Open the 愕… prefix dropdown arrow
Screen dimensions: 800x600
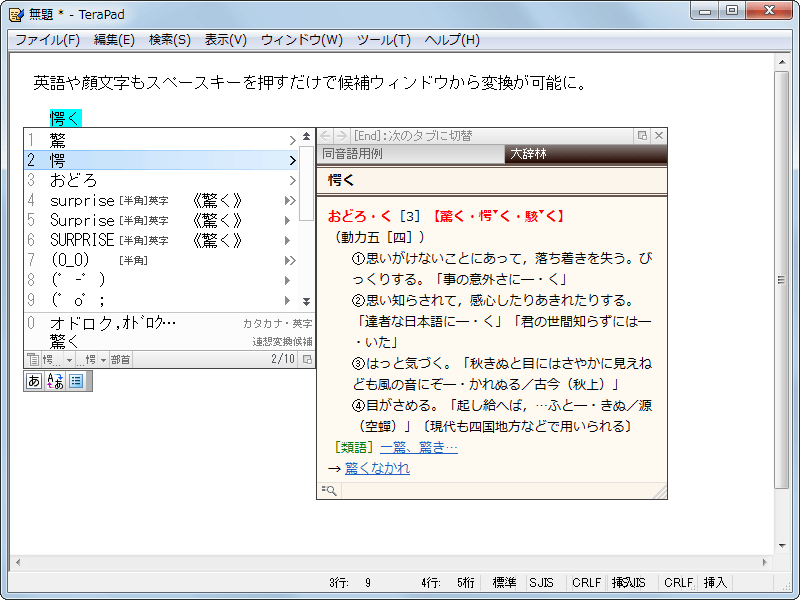[x=69, y=360]
